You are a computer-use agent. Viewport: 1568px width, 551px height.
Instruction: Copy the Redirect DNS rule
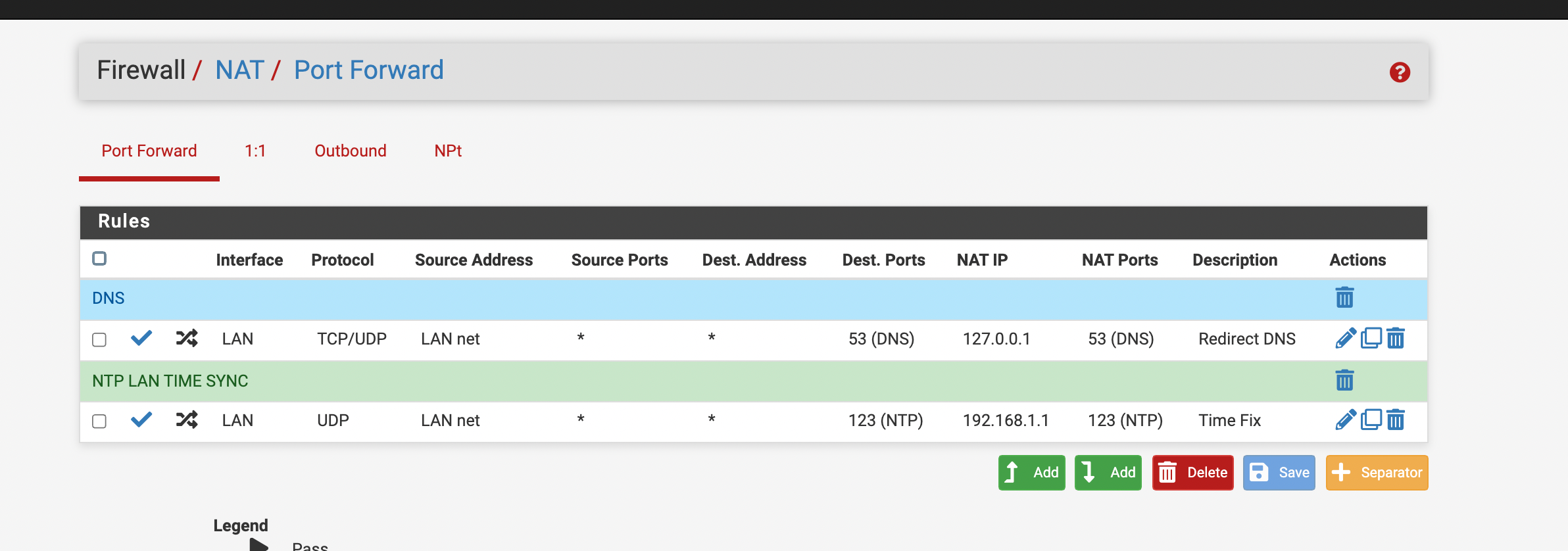pos(1371,339)
